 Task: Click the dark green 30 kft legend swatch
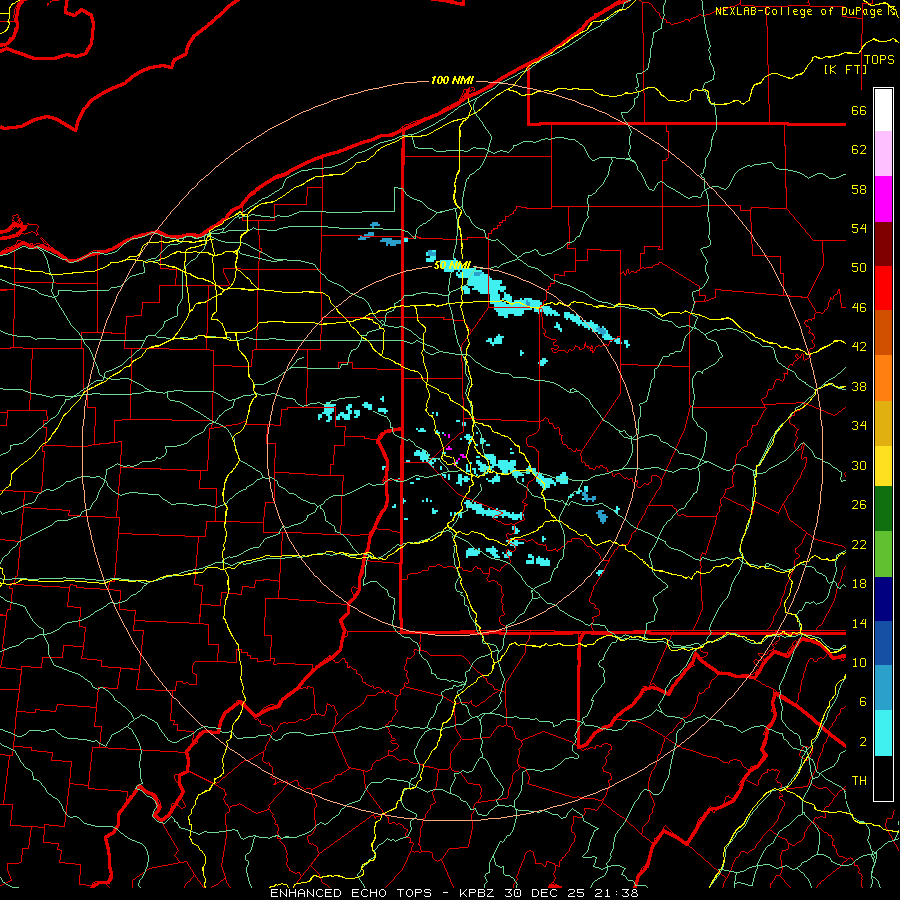[883, 509]
